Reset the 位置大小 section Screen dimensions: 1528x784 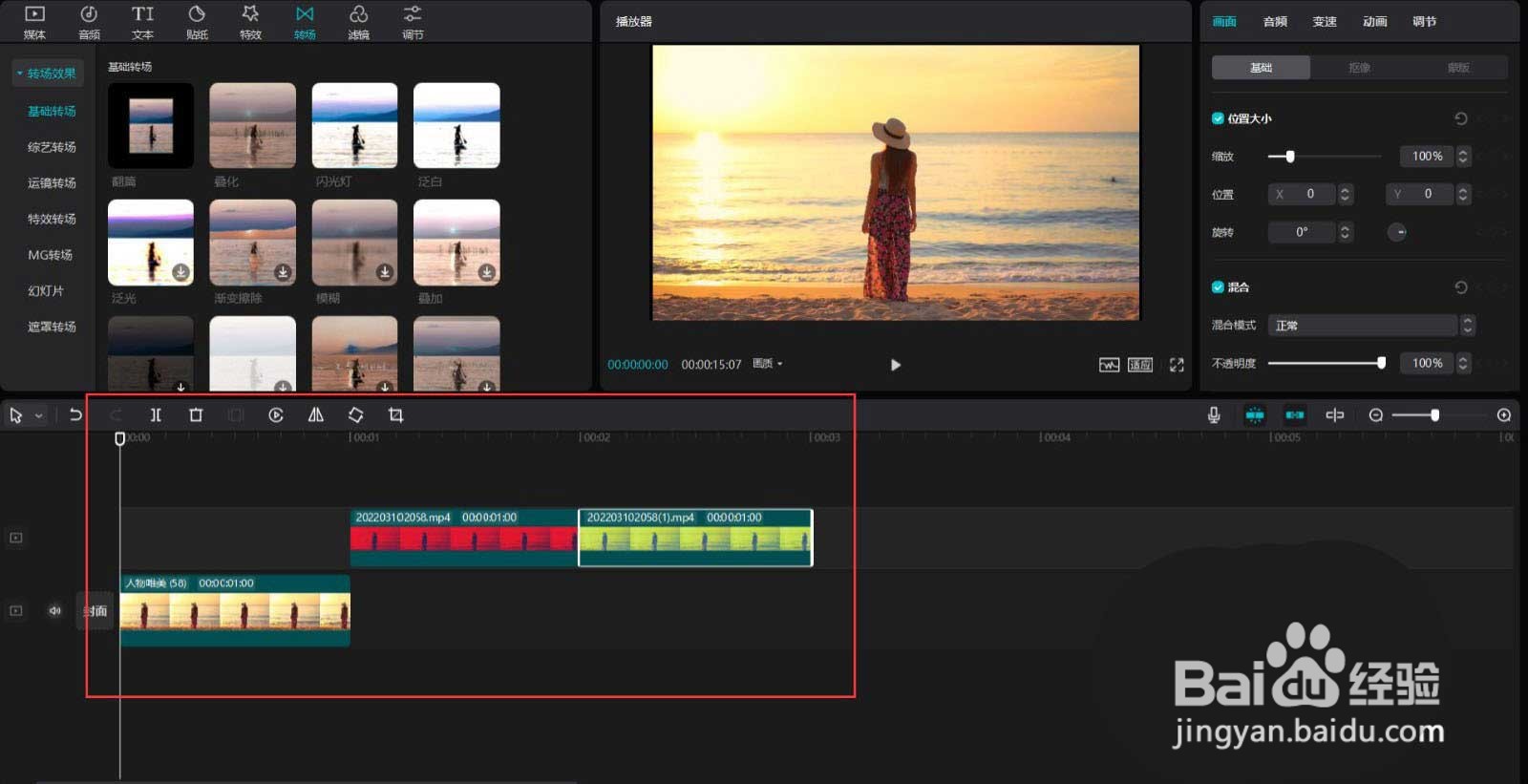(1460, 118)
